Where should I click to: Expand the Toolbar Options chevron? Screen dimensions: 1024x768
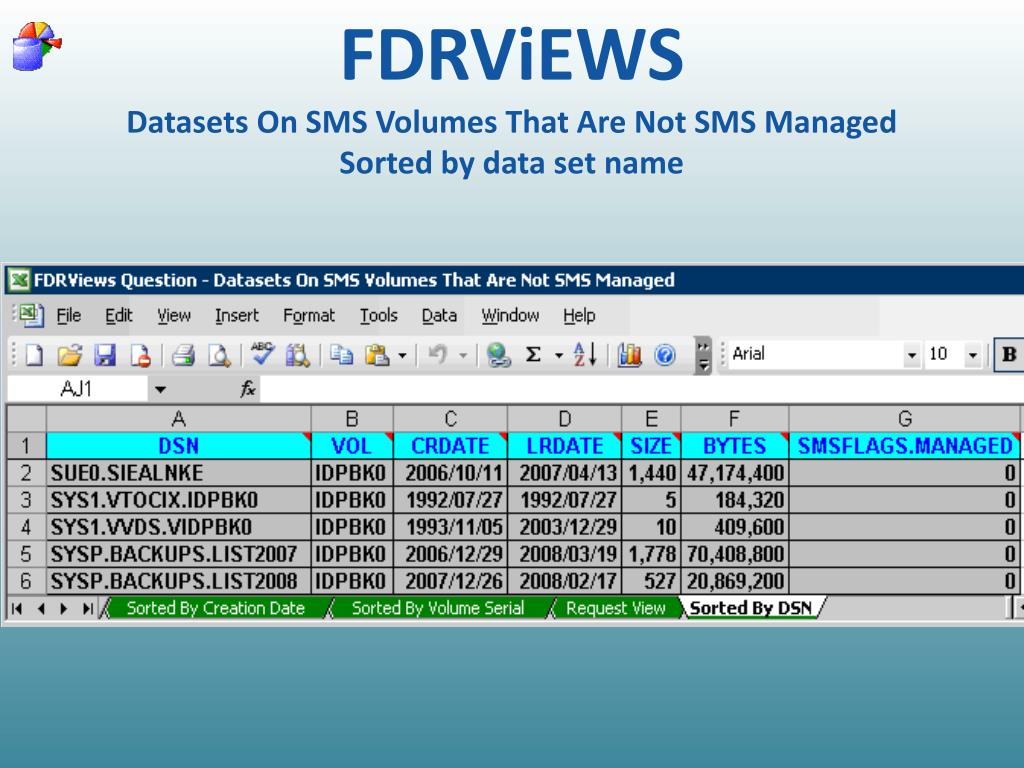703,355
